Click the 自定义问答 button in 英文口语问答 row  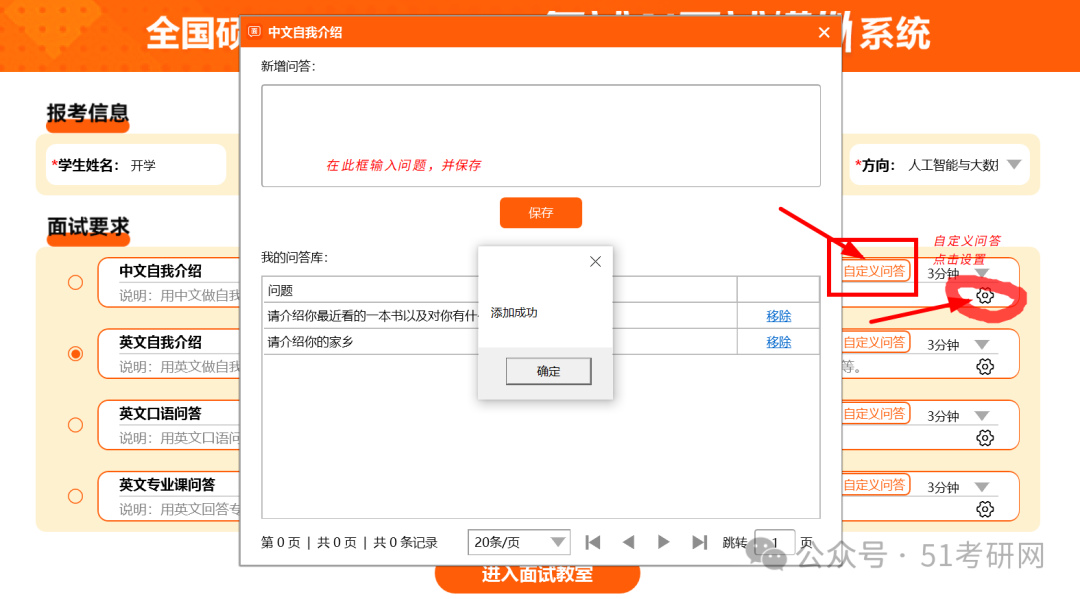(x=875, y=414)
